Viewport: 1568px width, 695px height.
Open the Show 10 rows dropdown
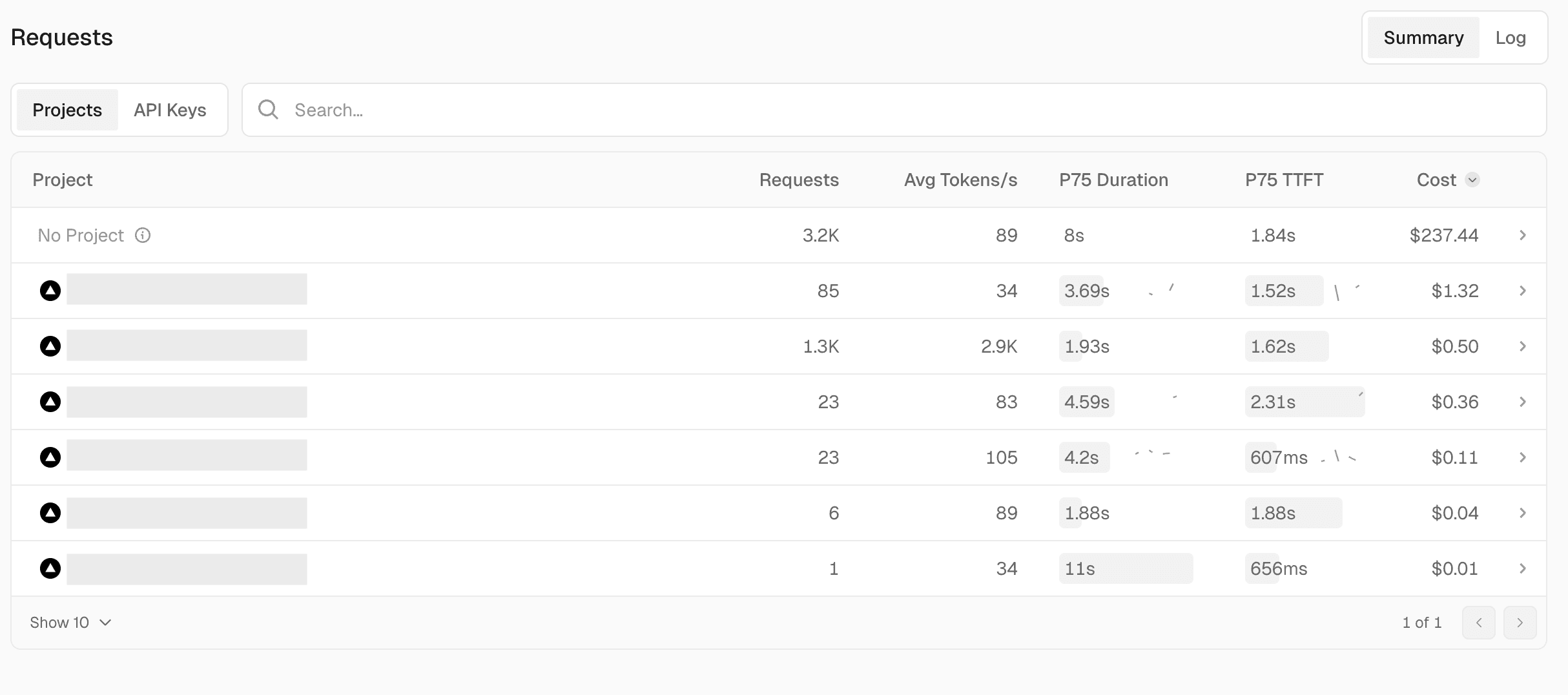(x=70, y=623)
